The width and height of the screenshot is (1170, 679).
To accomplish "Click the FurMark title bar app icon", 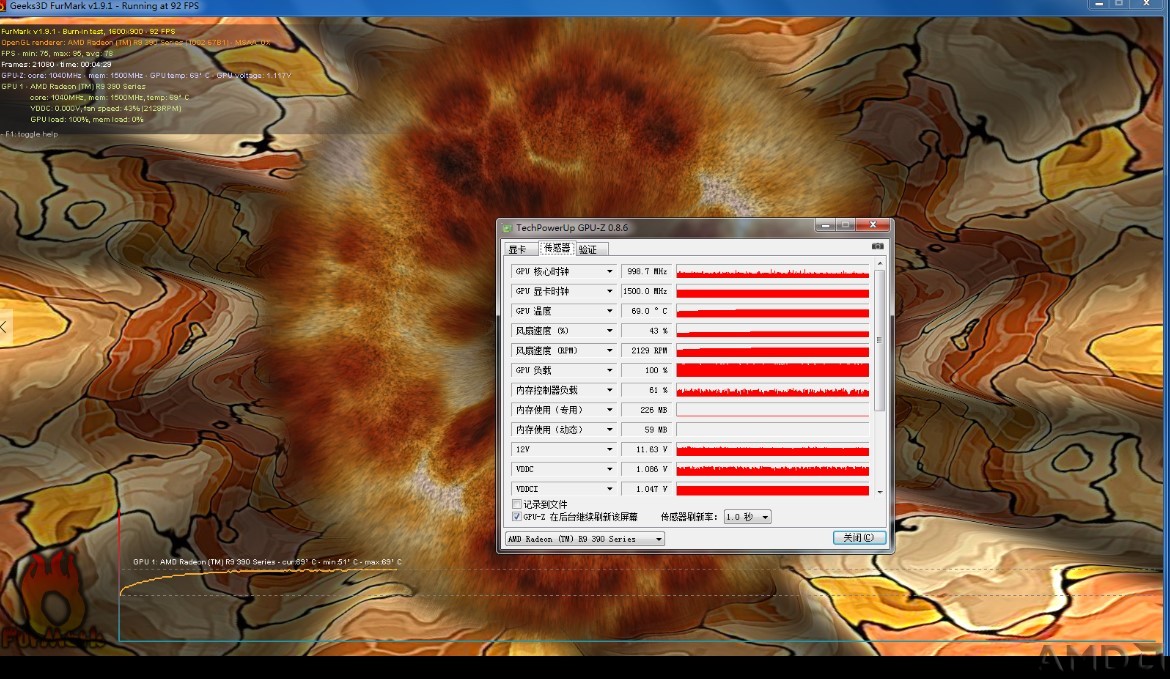I will 3,5.
